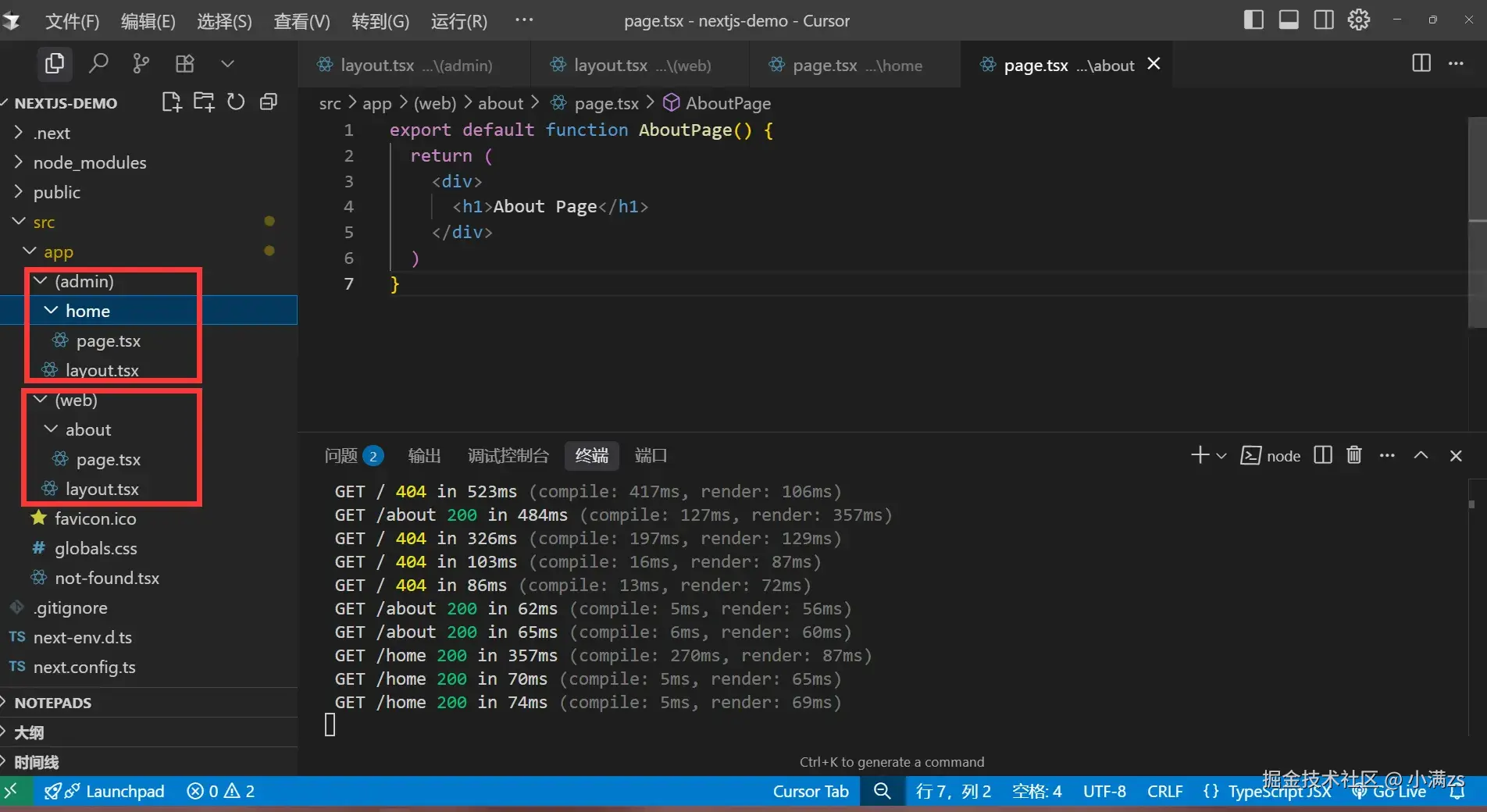1487x812 pixels.
Task: Collapse all folders in explorer
Action: (x=269, y=102)
